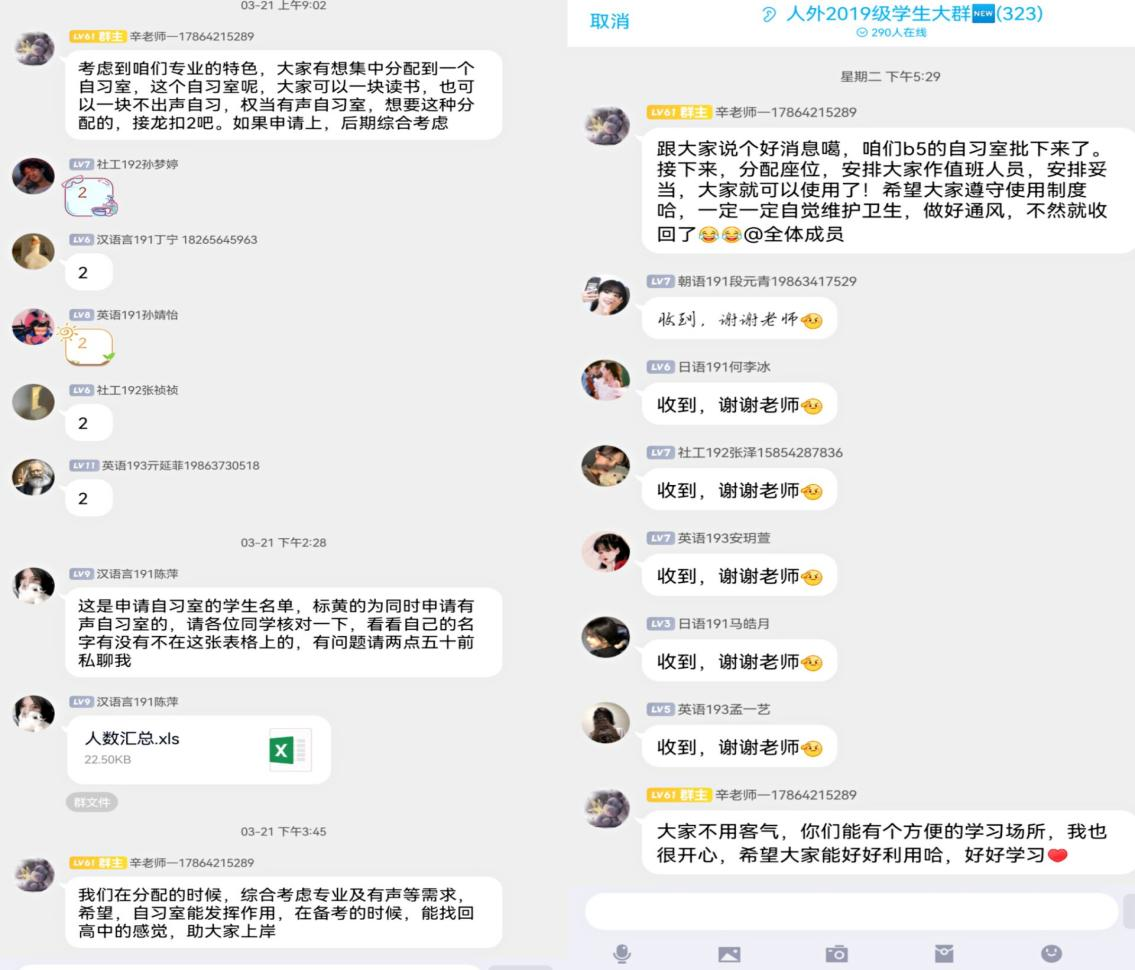This screenshot has height=970, width=1135.
Task: Select the b5 自习室 announcement message bubble
Action: pos(887,191)
